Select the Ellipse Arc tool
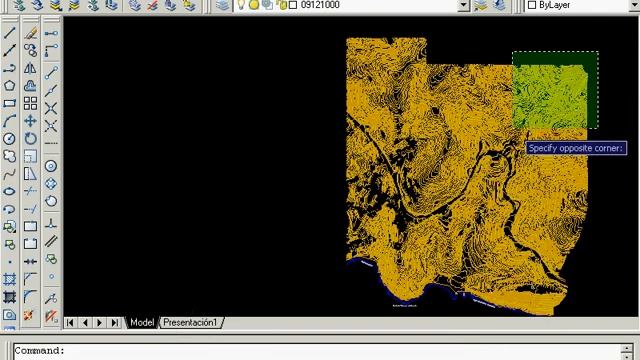The image size is (640, 360). (9, 209)
